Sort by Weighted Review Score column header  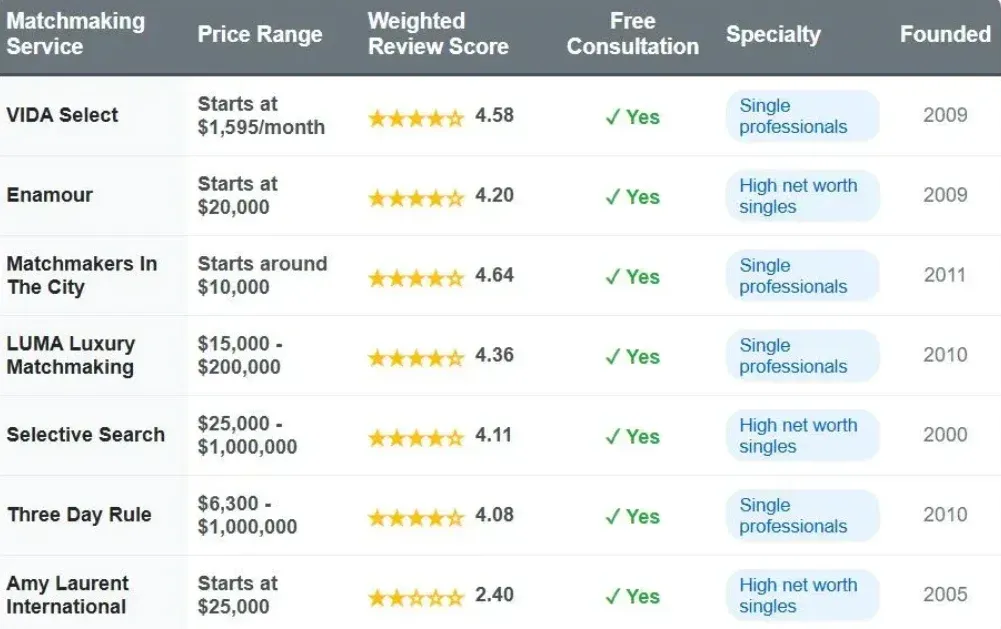click(438, 34)
